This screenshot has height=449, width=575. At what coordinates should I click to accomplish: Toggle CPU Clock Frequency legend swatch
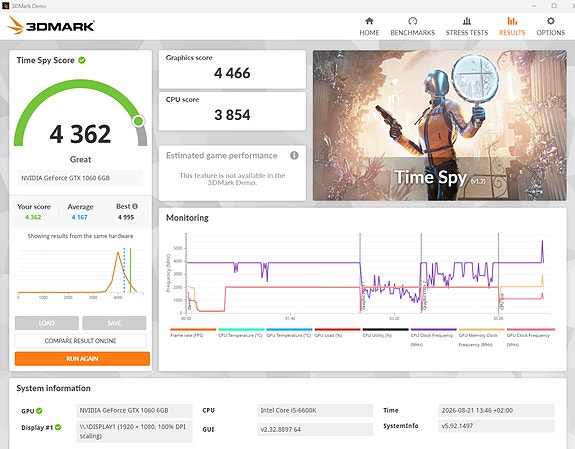[433, 329]
